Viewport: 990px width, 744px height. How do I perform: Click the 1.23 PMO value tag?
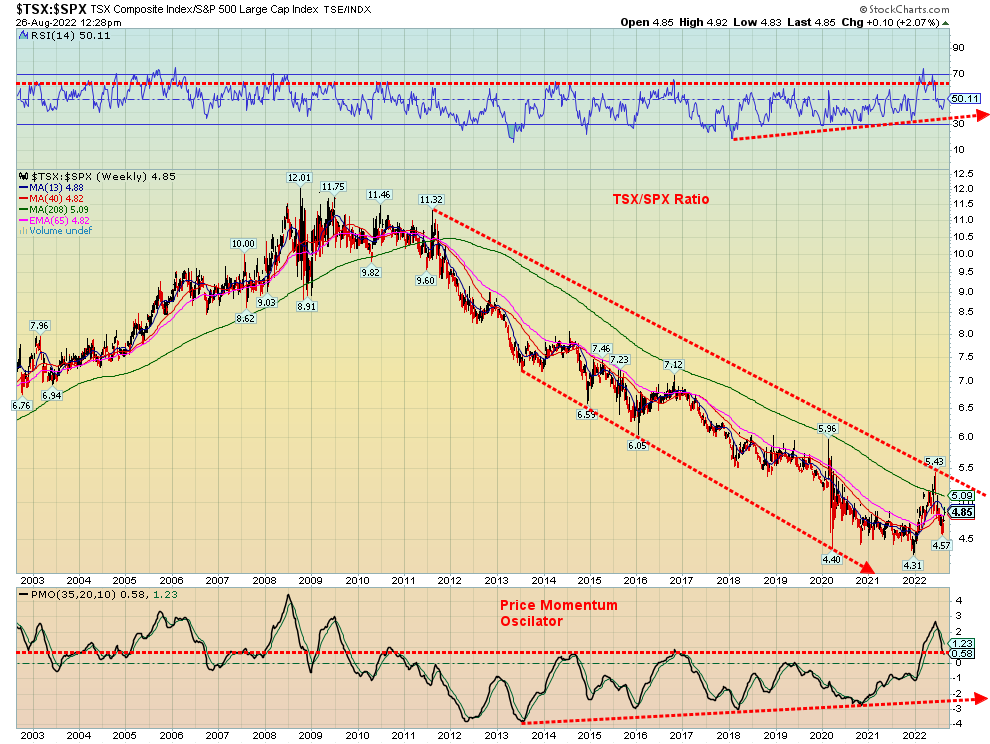(x=963, y=642)
